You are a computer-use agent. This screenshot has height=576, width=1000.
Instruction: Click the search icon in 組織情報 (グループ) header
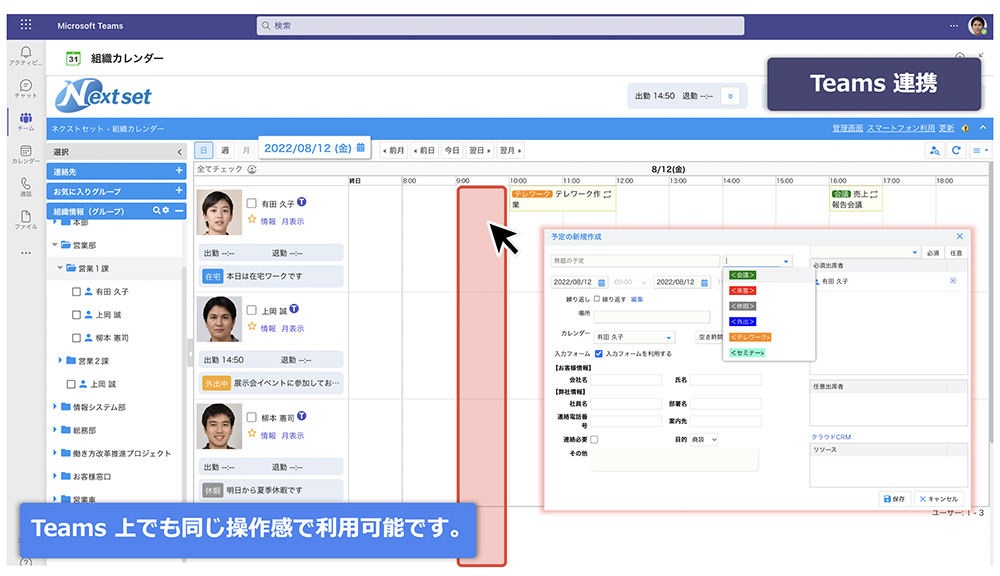156,210
